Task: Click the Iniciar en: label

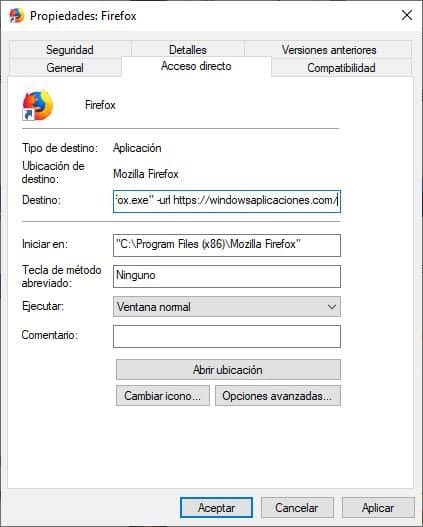Action: (45, 244)
